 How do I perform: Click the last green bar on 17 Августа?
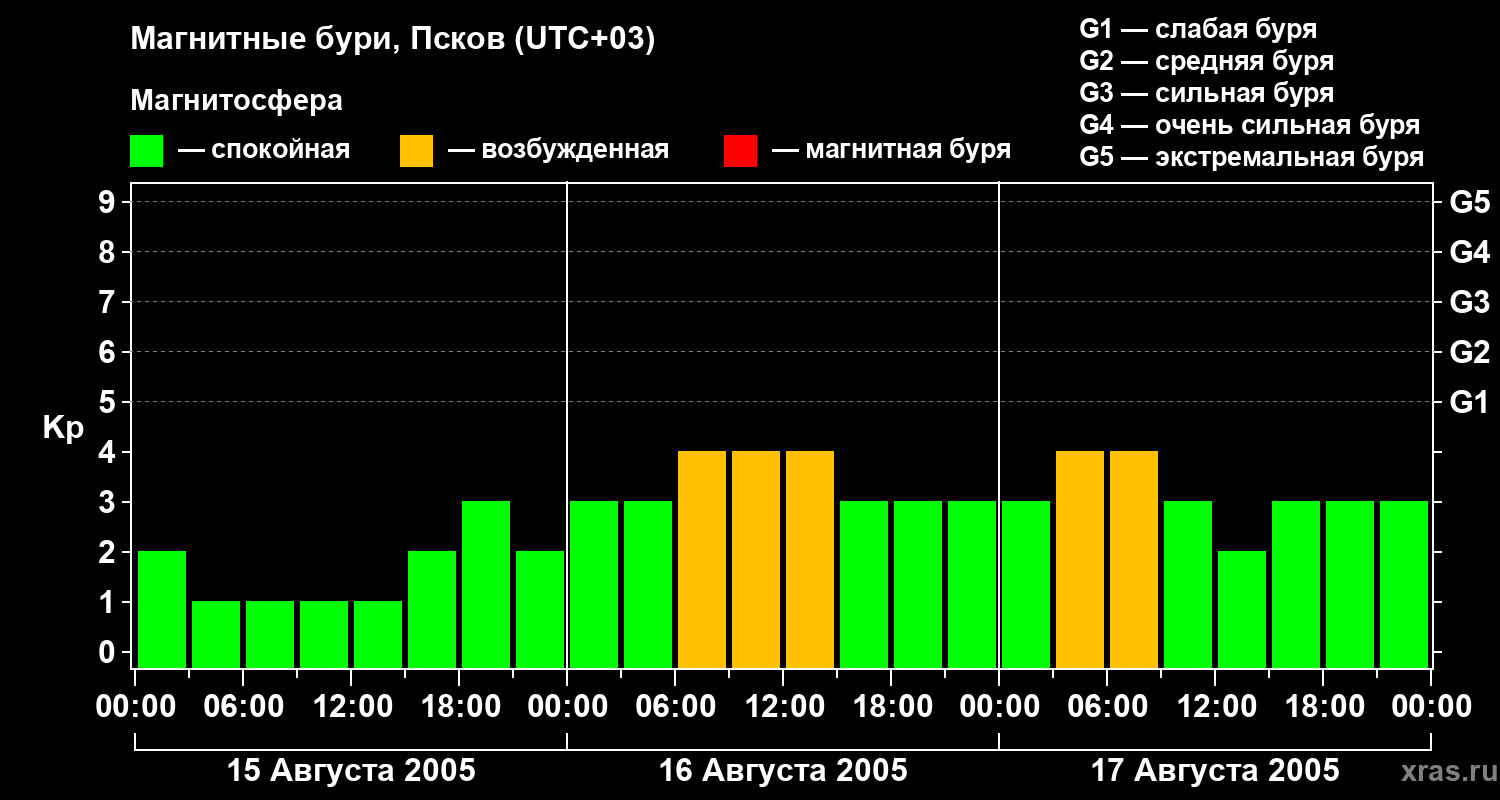point(1404,584)
